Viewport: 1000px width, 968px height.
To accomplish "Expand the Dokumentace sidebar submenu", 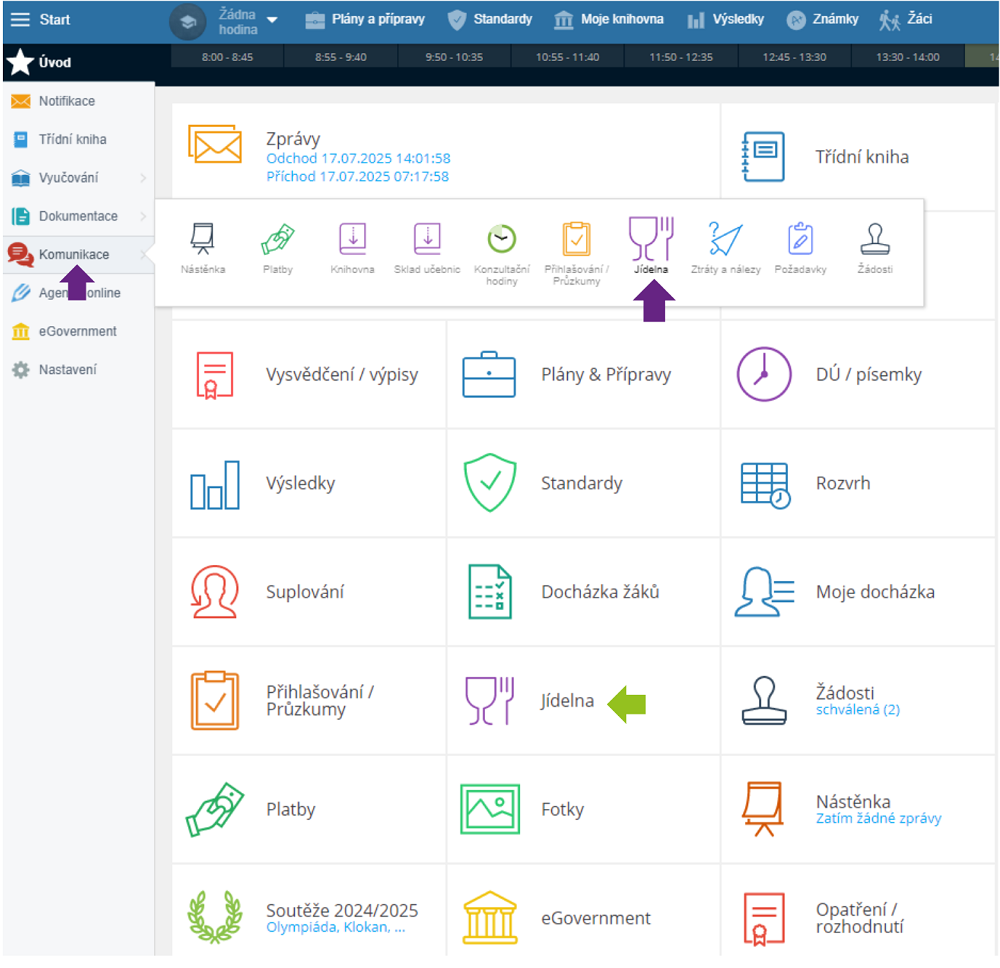I will coord(143,216).
